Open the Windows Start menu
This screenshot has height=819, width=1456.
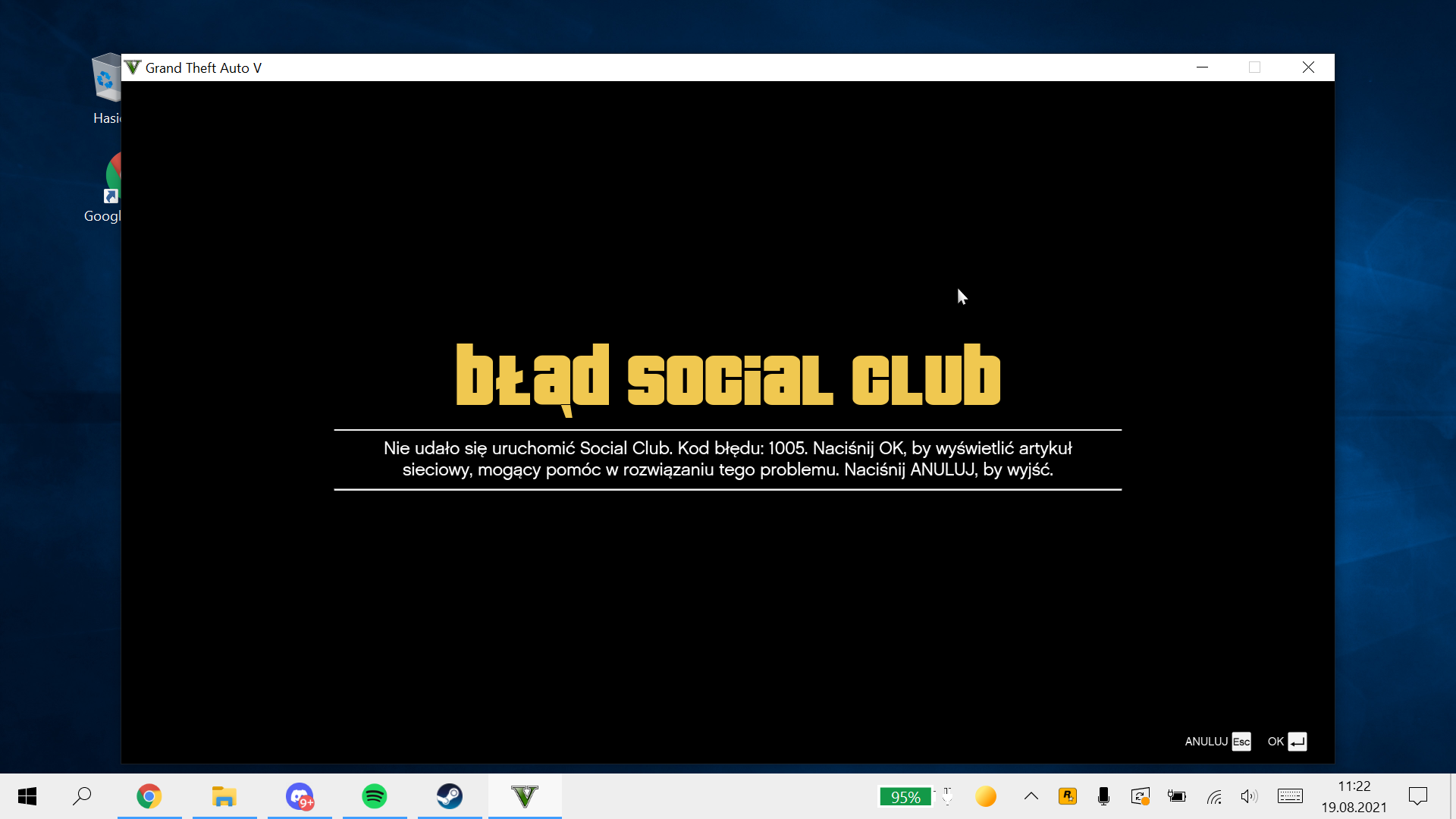[27, 796]
